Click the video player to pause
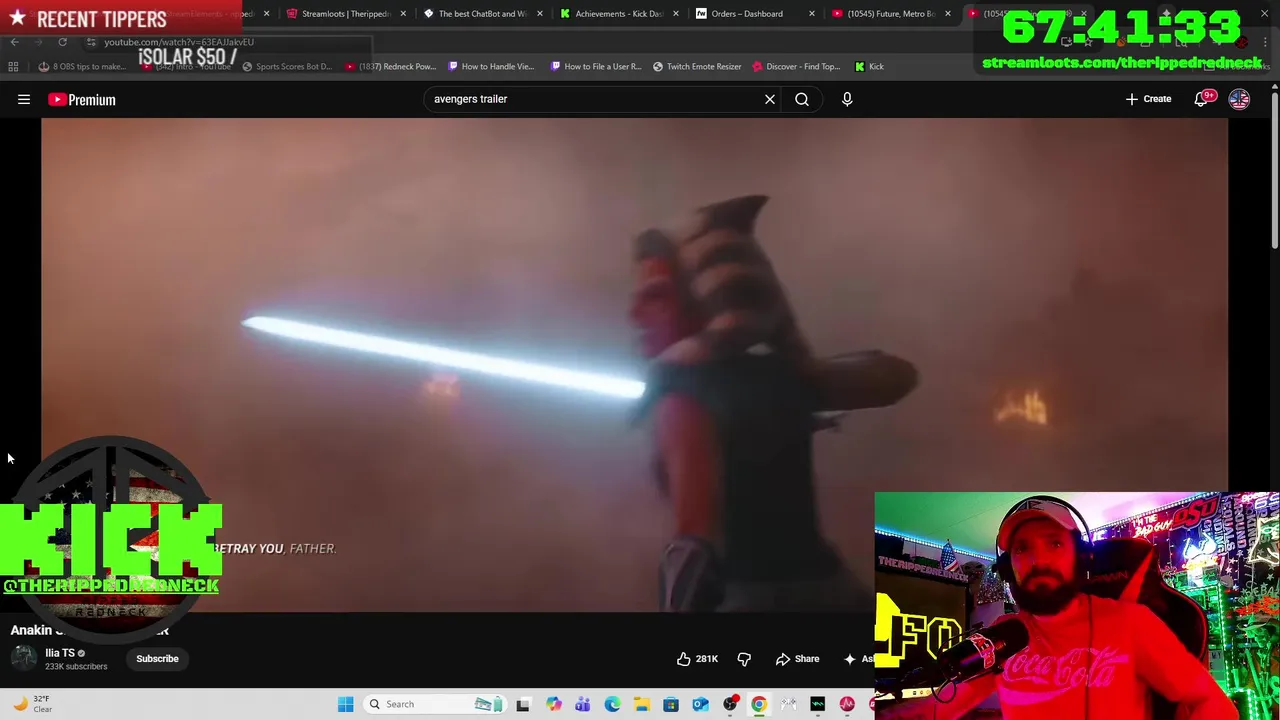Viewport: 1280px width, 720px height. pos(634,364)
